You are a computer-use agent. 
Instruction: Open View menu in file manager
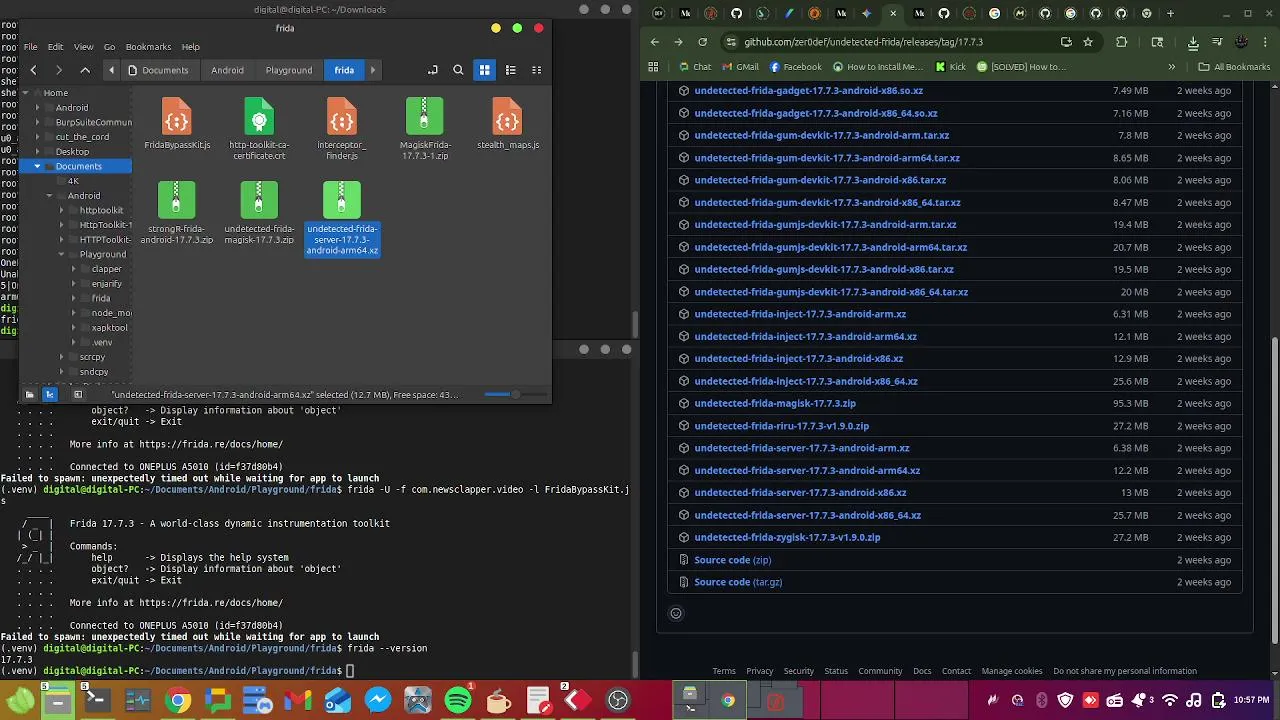pos(83,46)
